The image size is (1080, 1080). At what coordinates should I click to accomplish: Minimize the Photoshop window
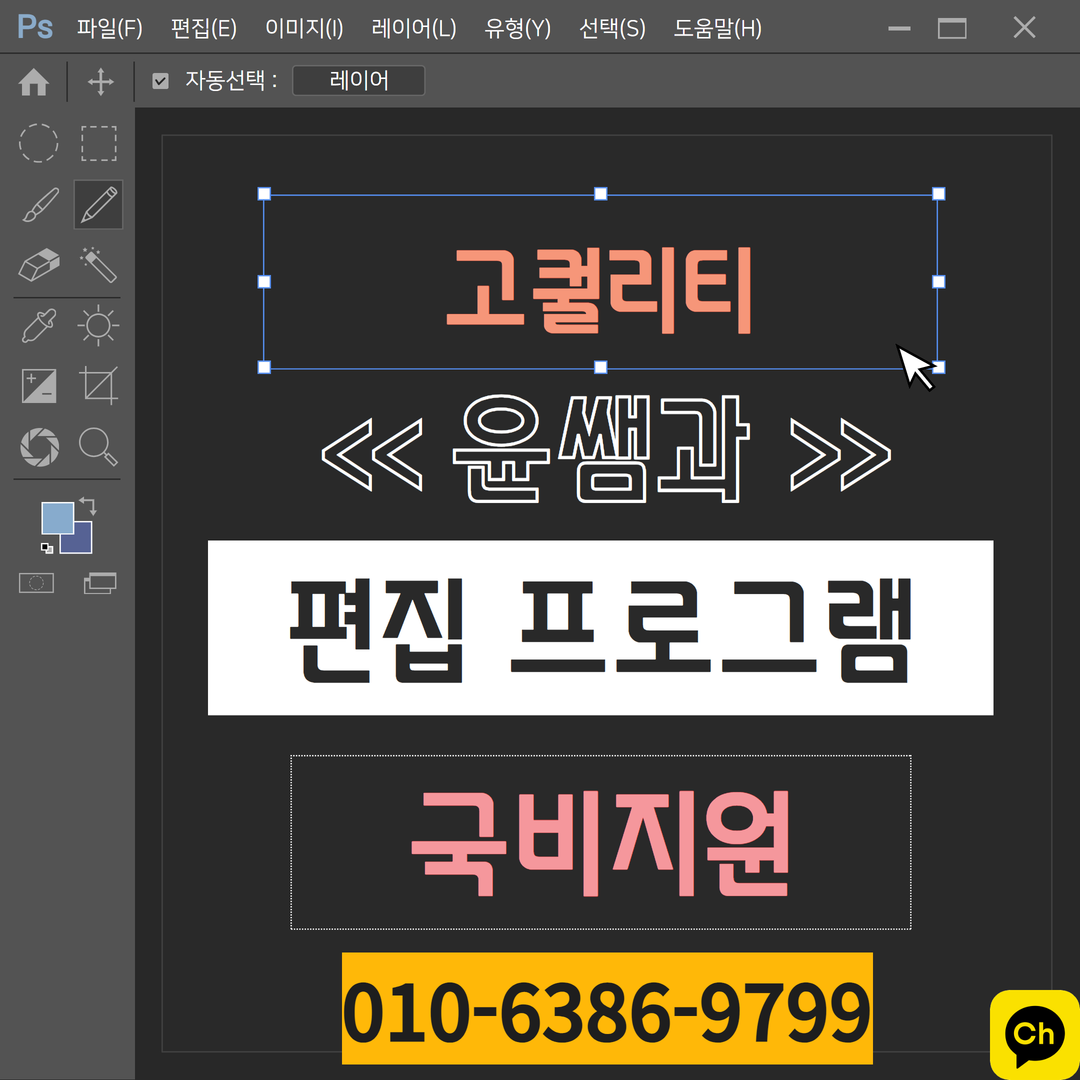click(900, 28)
